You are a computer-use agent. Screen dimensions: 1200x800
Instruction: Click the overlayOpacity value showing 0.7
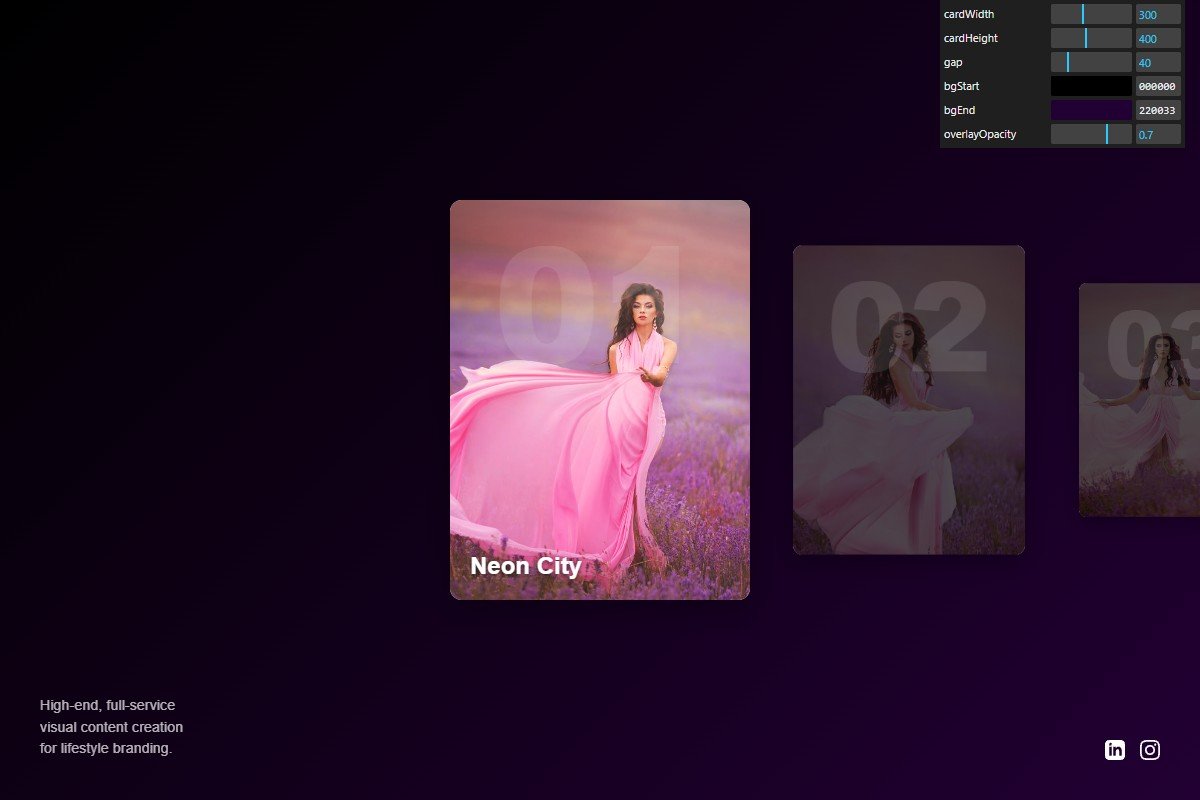[x=1157, y=134]
